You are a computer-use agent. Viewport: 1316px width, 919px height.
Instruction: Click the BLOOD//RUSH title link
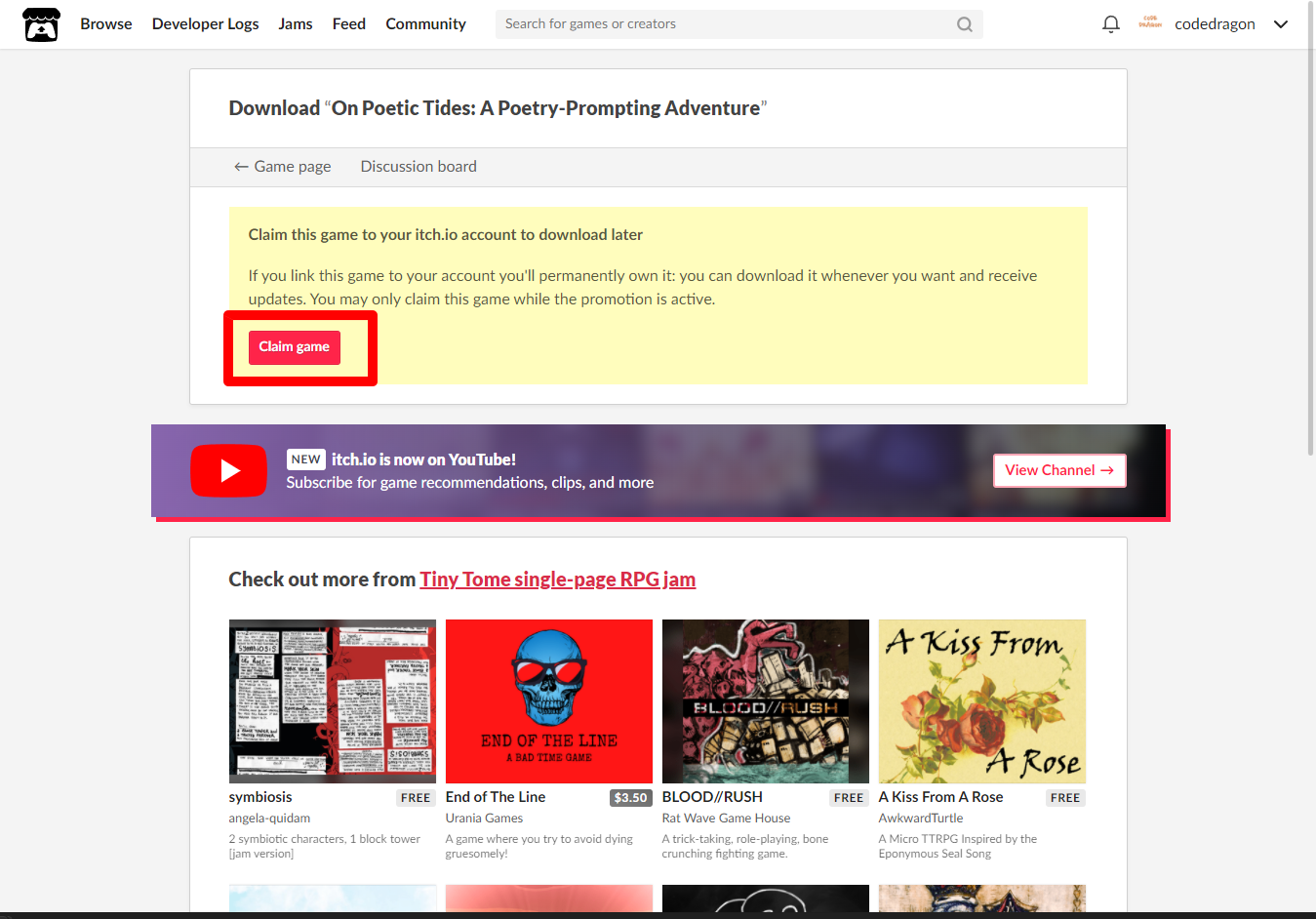click(712, 797)
